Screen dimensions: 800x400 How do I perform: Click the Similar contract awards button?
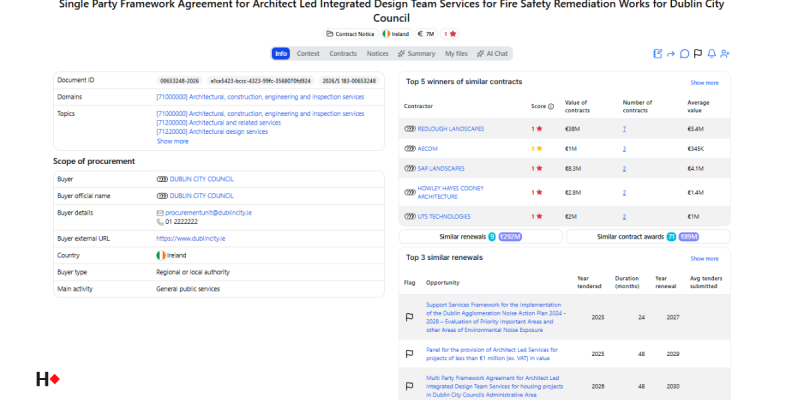[648, 237]
